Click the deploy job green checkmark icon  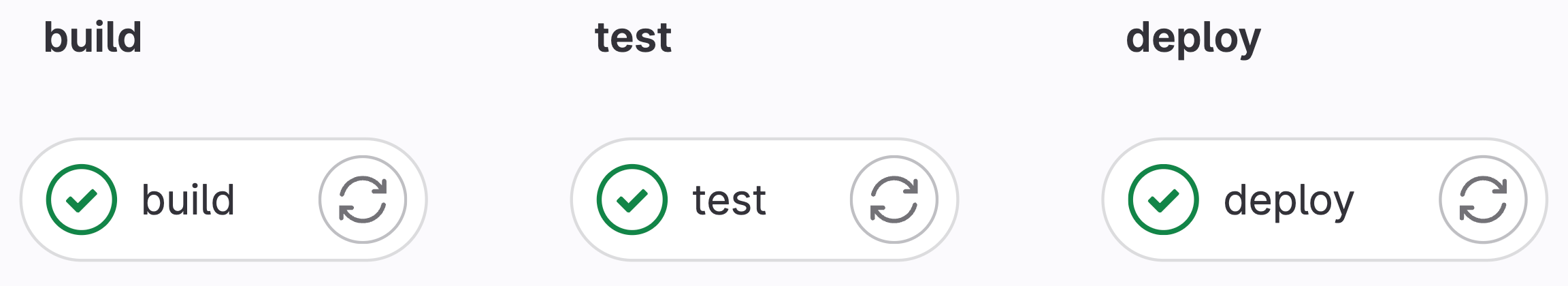click(1164, 200)
